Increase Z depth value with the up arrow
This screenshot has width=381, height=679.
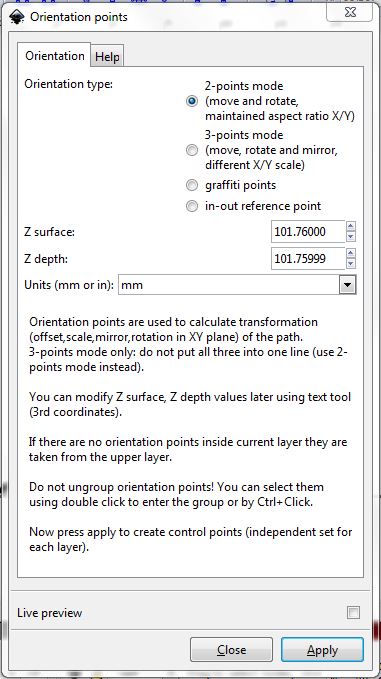[x=351, y=253]
